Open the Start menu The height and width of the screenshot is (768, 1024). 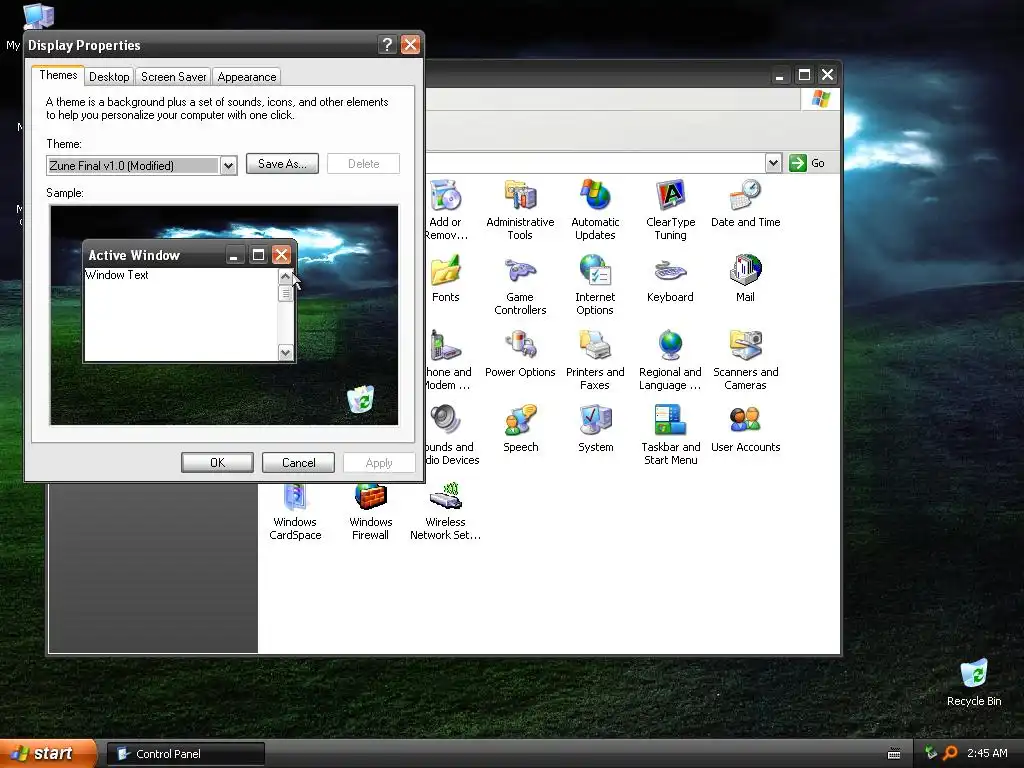pos(47,753)
